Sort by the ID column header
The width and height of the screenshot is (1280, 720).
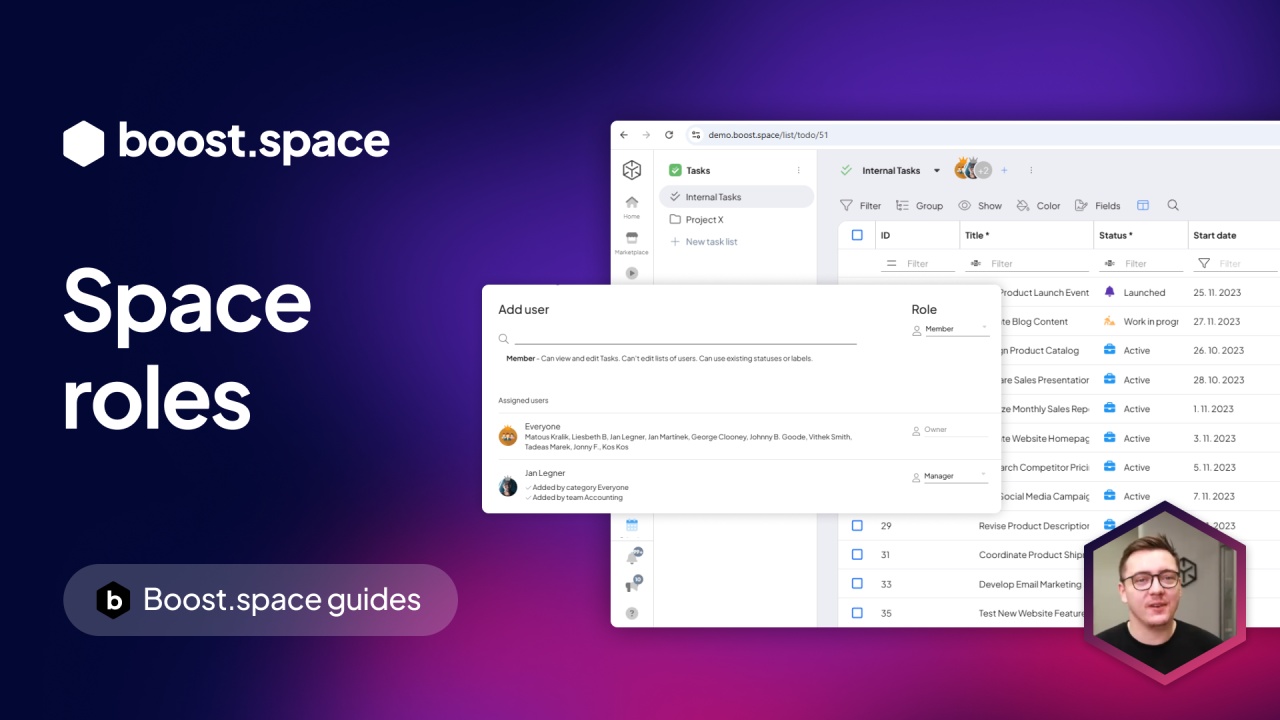885,235
